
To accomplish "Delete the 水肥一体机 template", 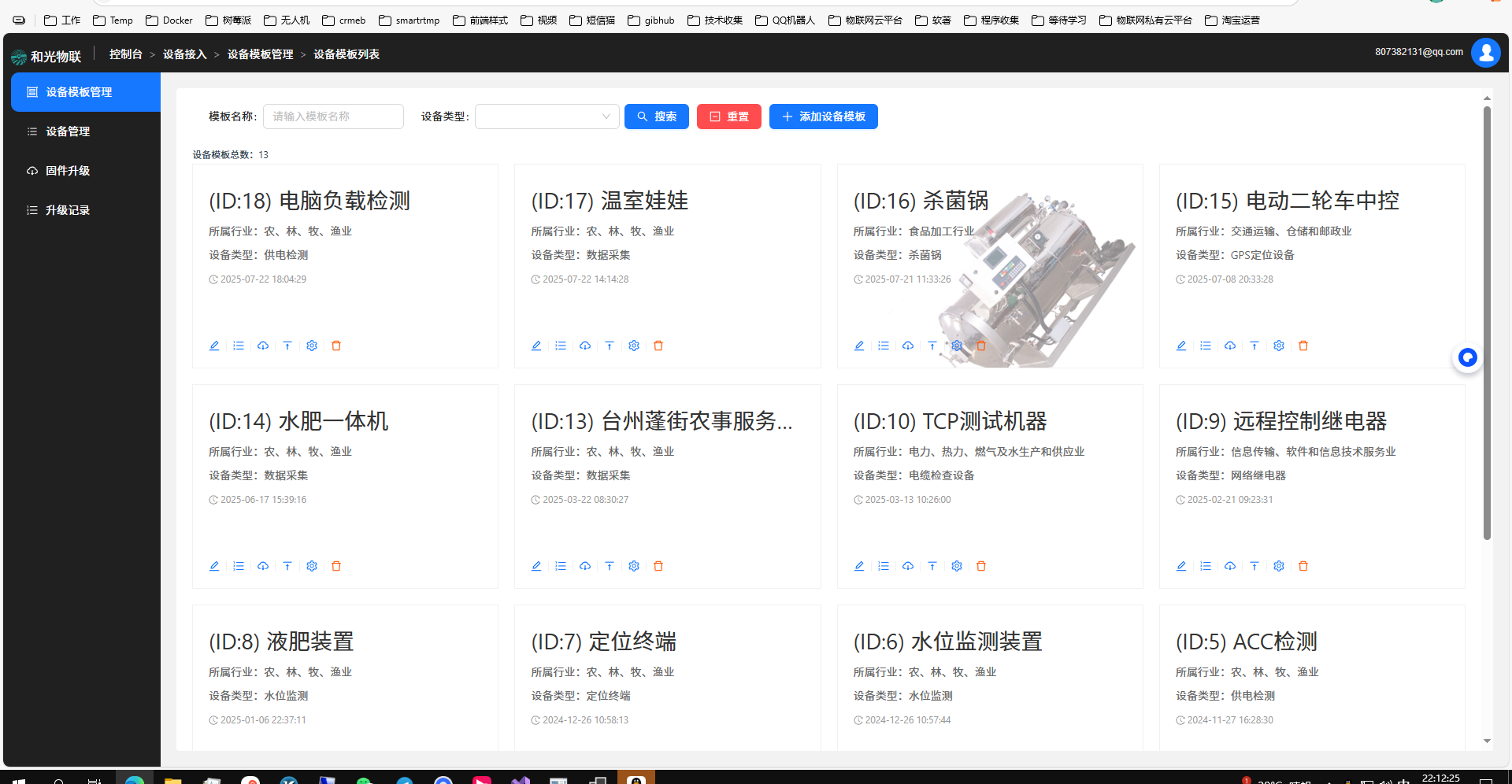I will point(336,566).
